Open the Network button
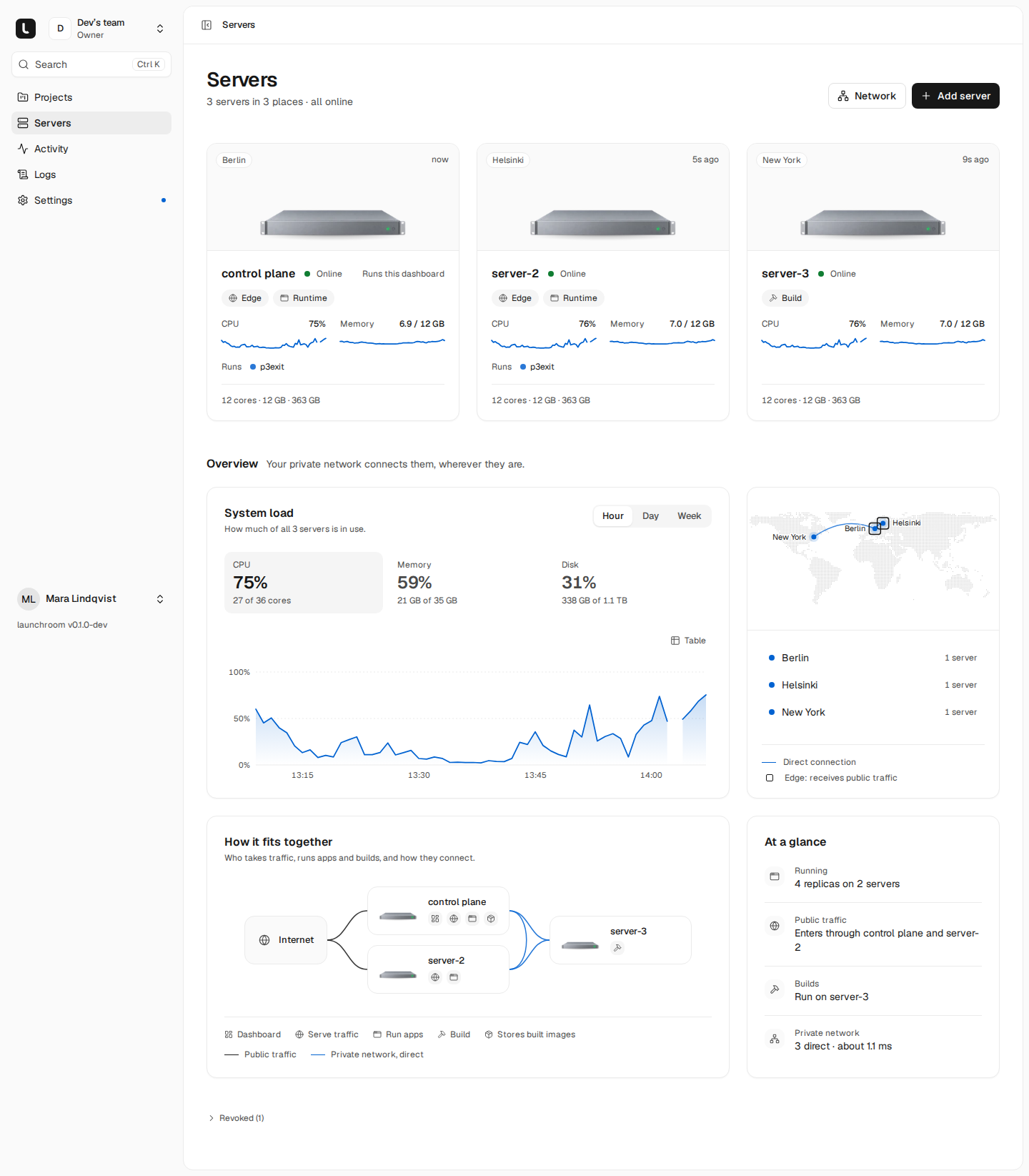The height and width of the screenshot is (1176, 1029). point(867,96)
